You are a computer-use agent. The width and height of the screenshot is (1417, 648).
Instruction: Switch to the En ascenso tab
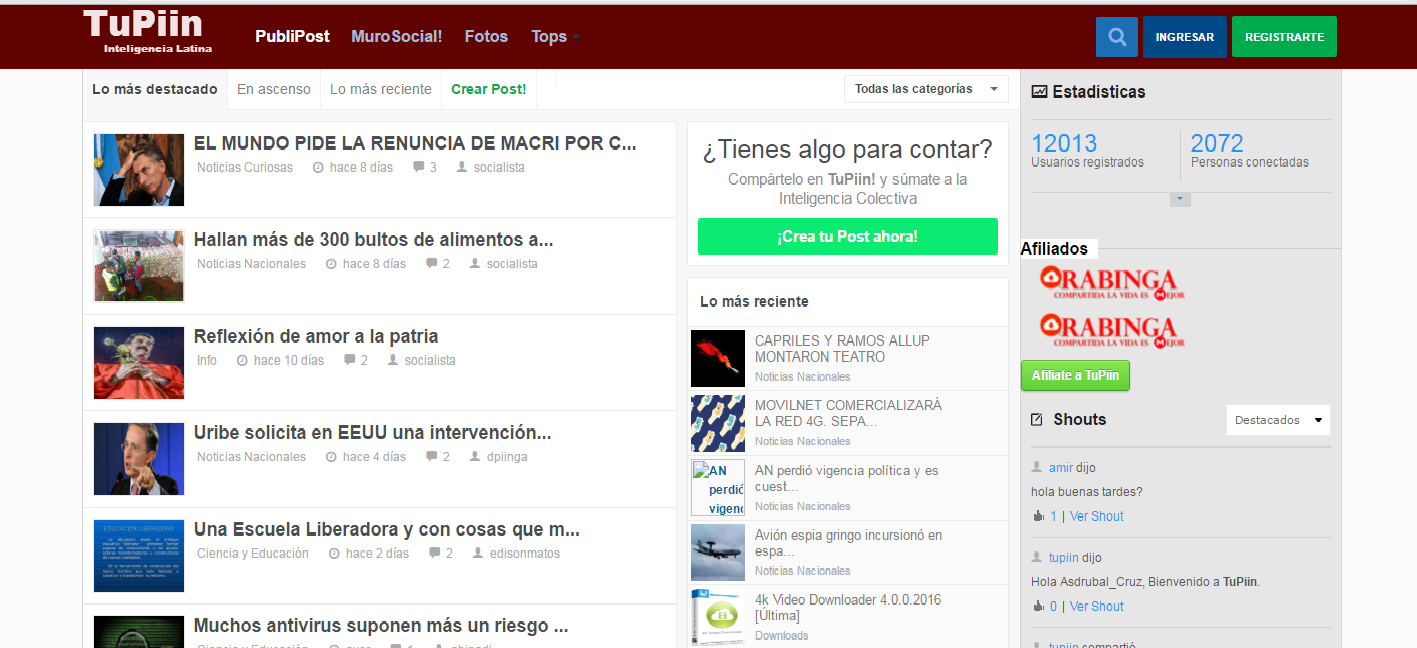274,89
